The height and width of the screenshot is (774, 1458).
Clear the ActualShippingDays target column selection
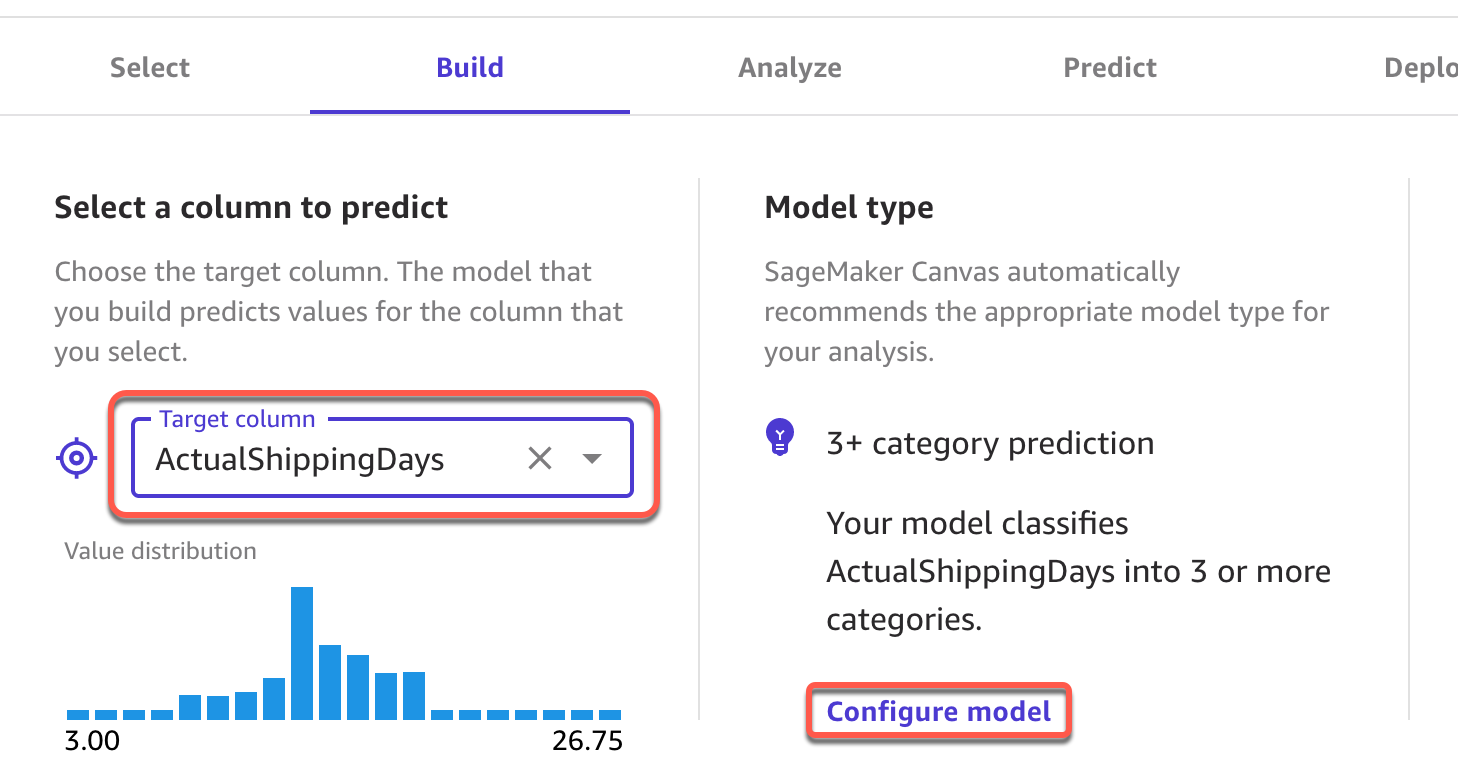coord(540,459)
